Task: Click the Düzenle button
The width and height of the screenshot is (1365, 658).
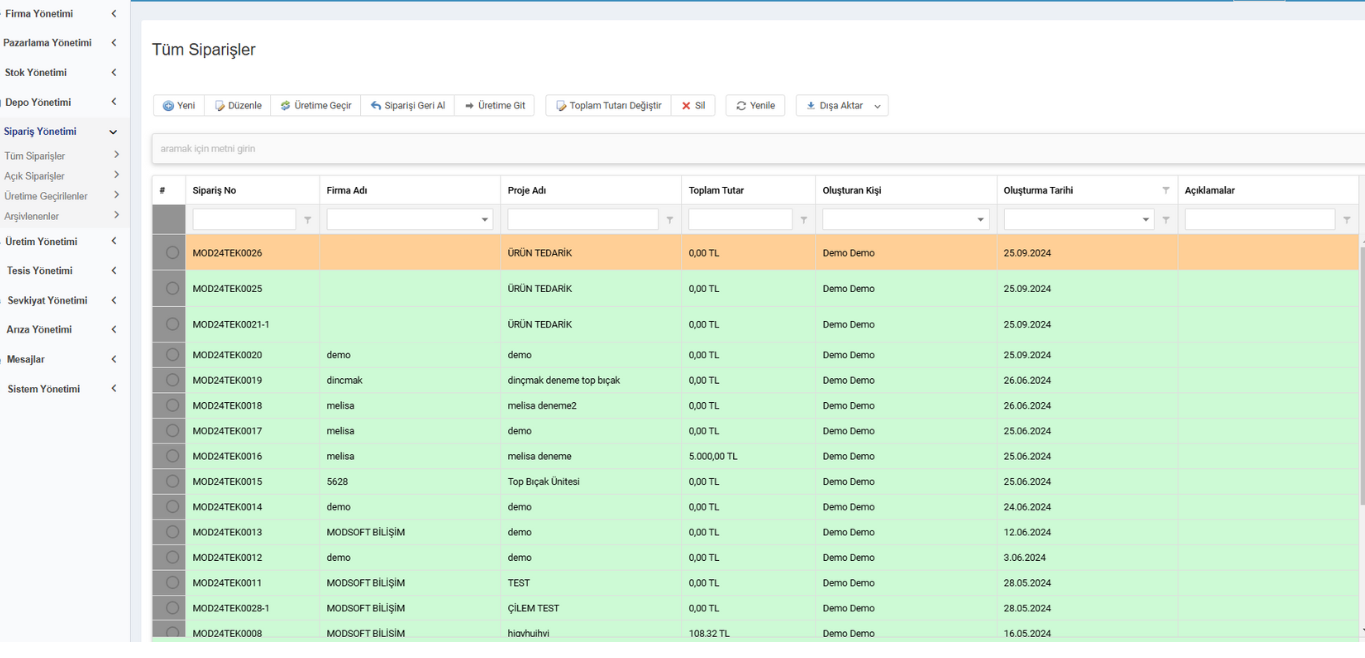Action: pyautogui.click(x=238, y=106)
